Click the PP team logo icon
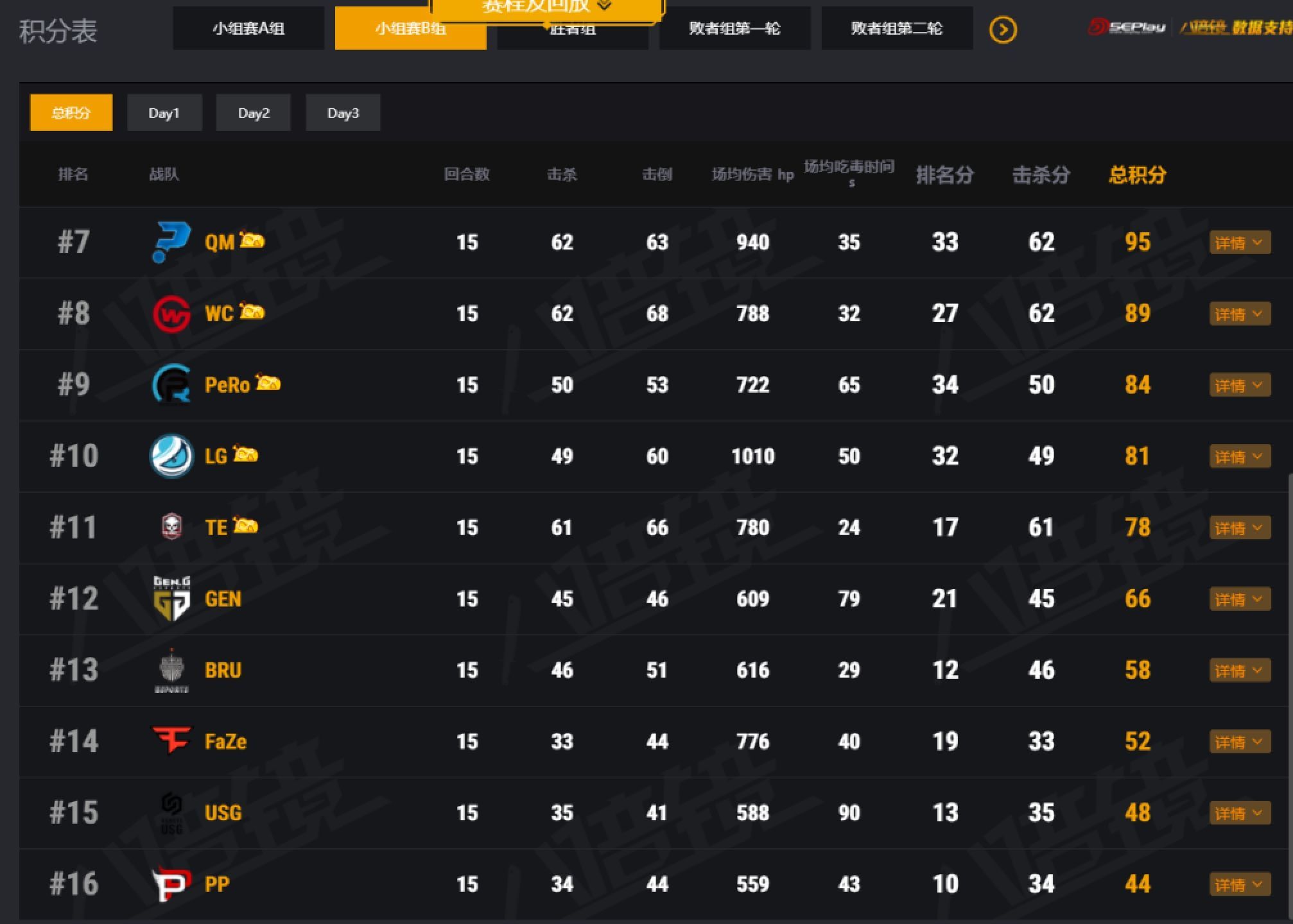This screenshot has width=1293, height=924. point(171,884)
